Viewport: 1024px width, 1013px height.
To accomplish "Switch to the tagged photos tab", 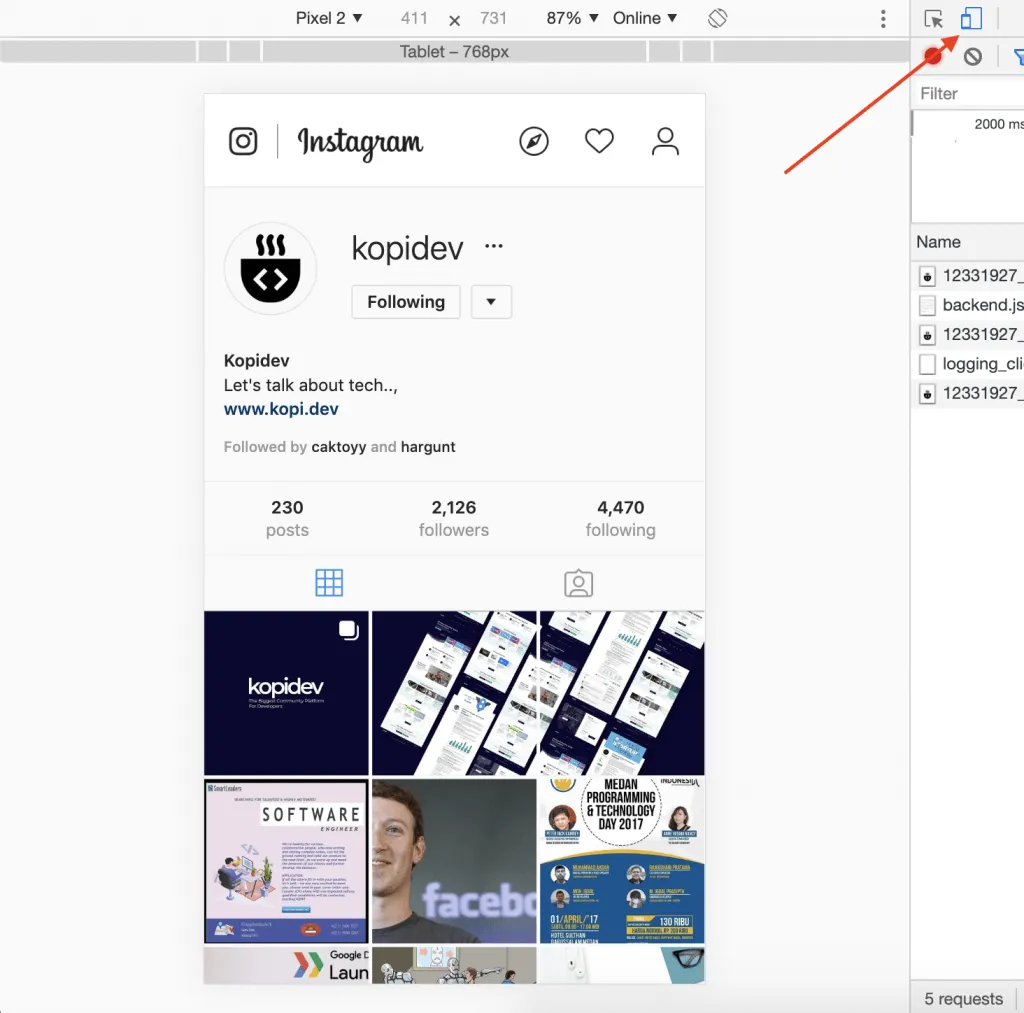I will point(578,583).
